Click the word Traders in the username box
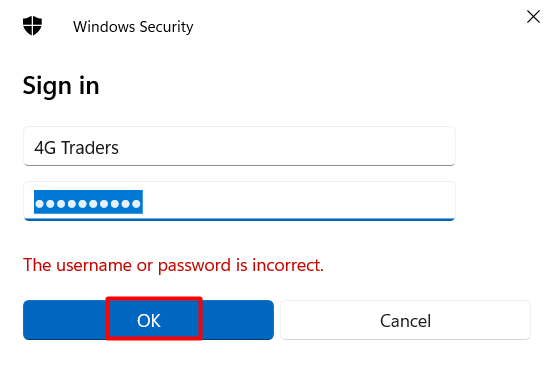This screenshot has height=367, width=554. point(90,148)
